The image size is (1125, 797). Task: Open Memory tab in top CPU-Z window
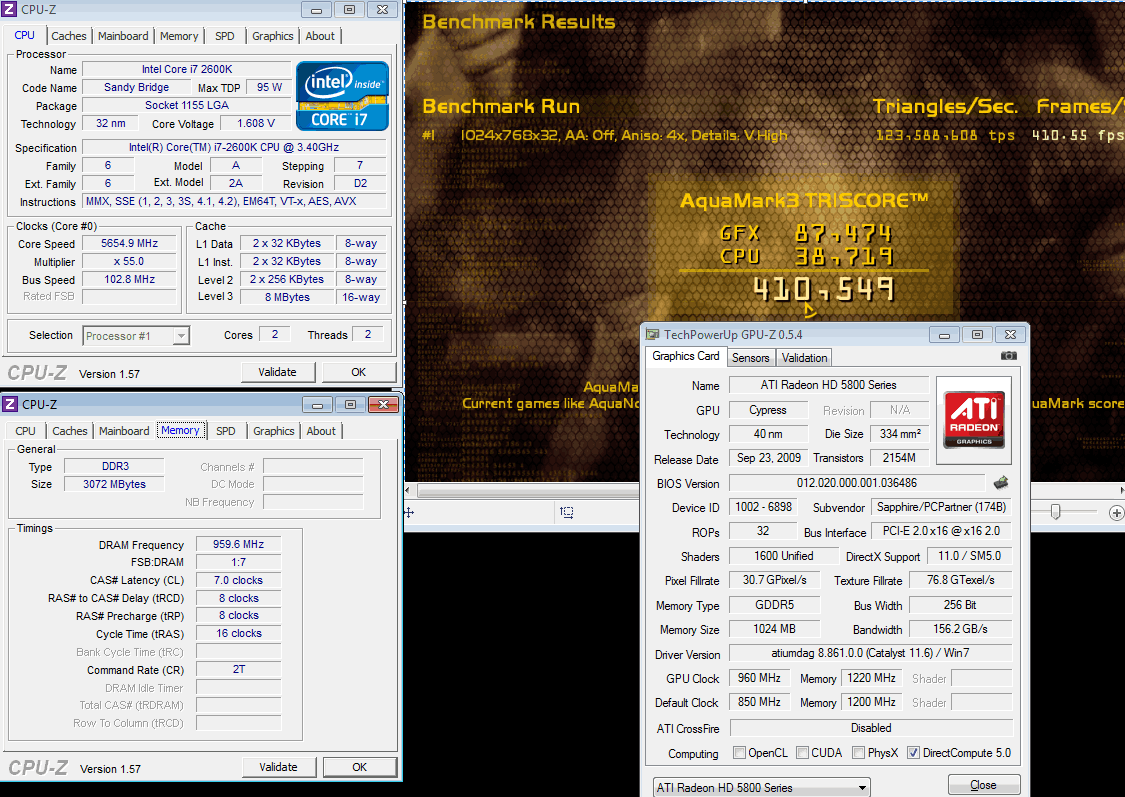179,36
